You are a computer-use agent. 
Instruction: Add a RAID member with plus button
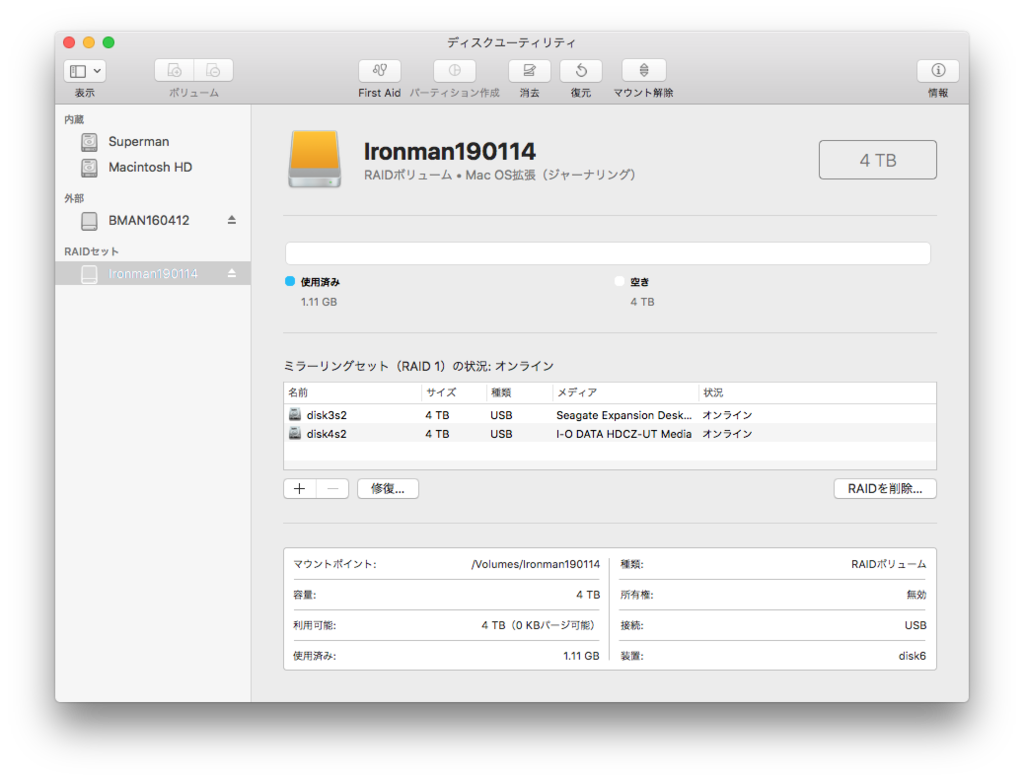tap(300, 488)
